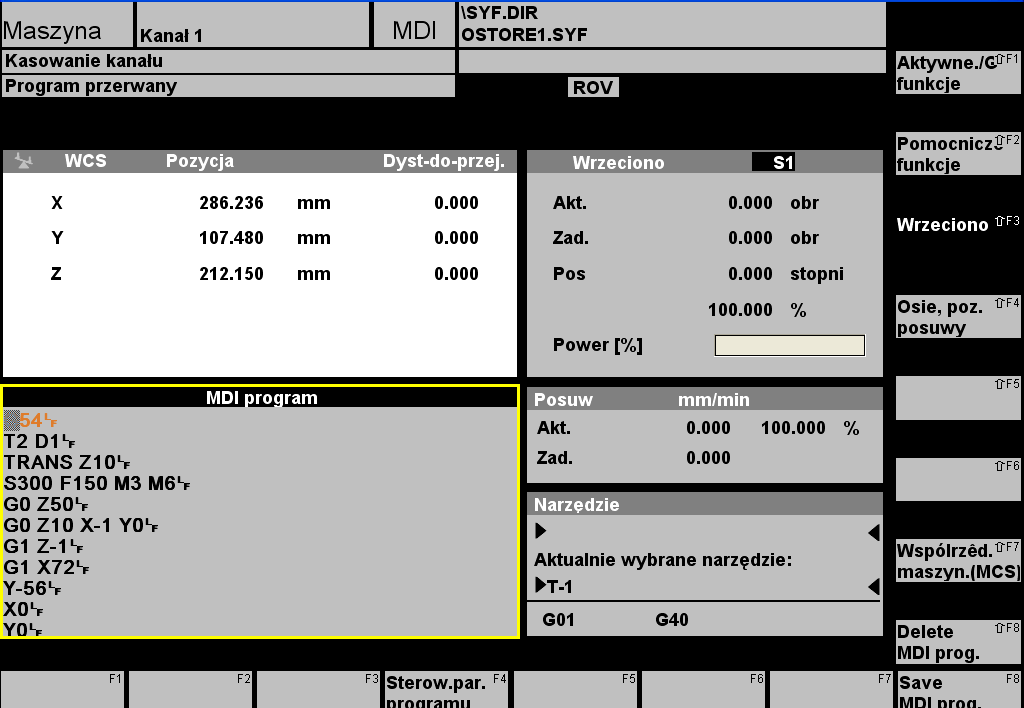Image resolution: width=1024 pixels, height=708 pixels.
Task: Click the Narzędzie panel header
Action: pyautogui.click(x=705, y=504)
